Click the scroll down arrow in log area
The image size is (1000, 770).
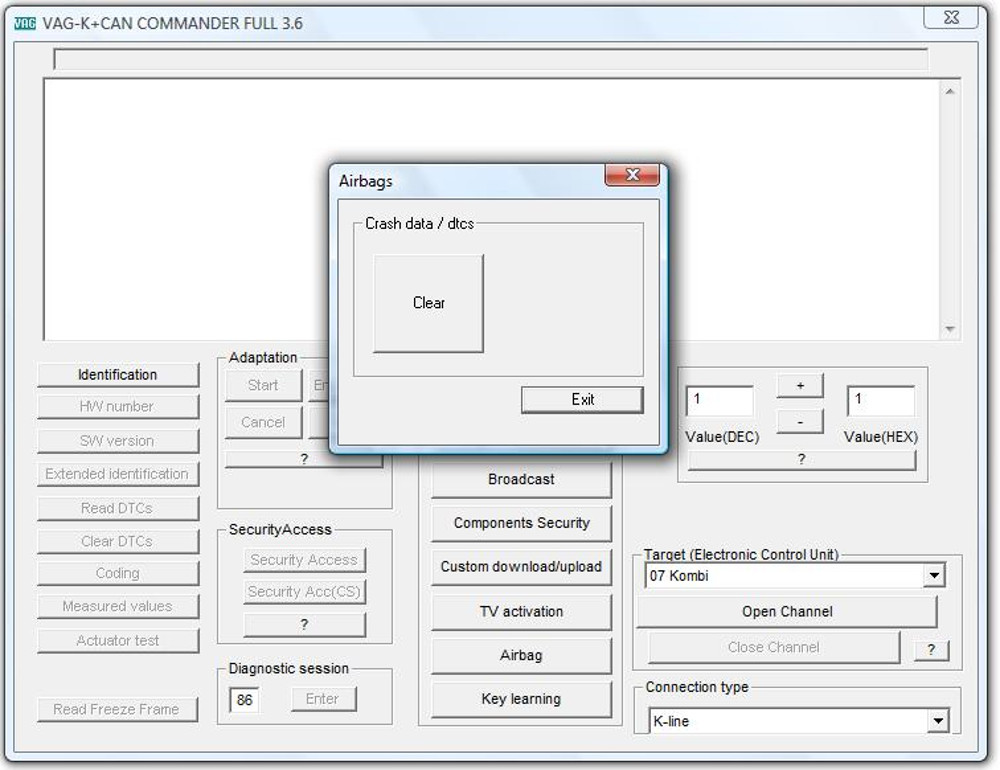click(950, 329)
